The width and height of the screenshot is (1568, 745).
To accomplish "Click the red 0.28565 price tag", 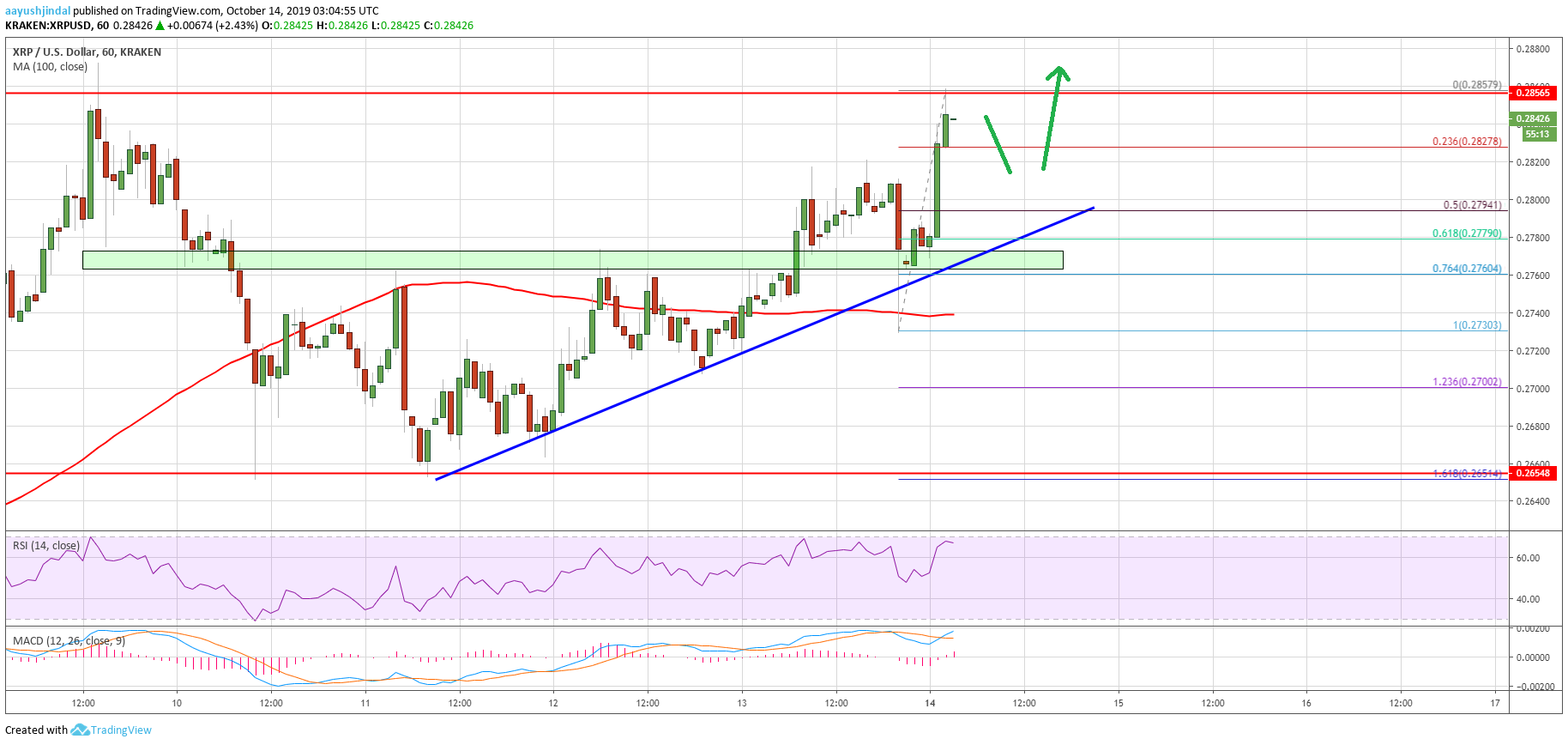I will coord(1533,93).
